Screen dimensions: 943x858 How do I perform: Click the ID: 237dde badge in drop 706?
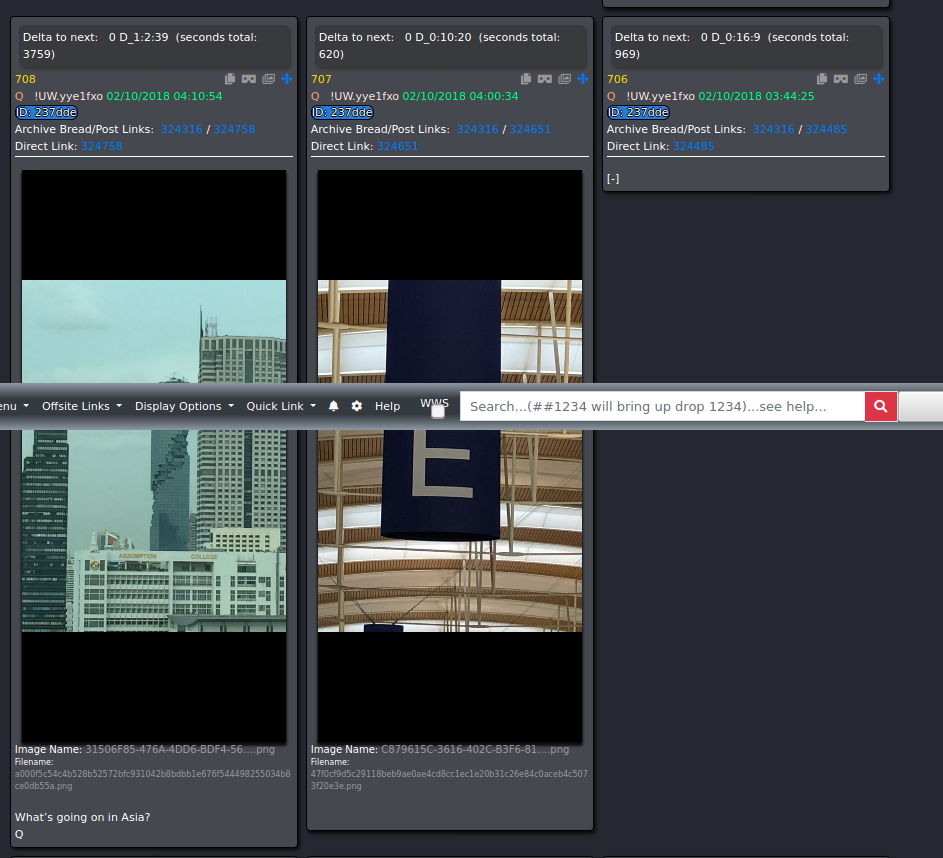point(638,112)
